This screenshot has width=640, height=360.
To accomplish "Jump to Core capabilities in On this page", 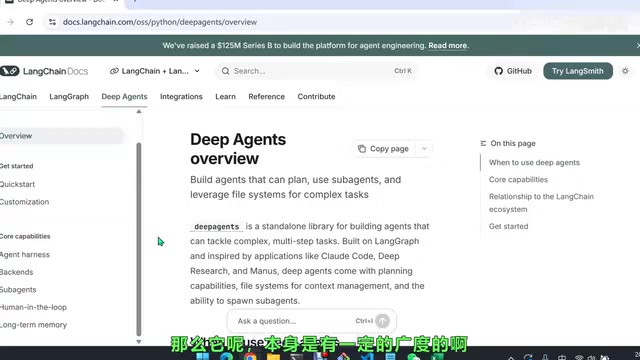I will (518, 180).
